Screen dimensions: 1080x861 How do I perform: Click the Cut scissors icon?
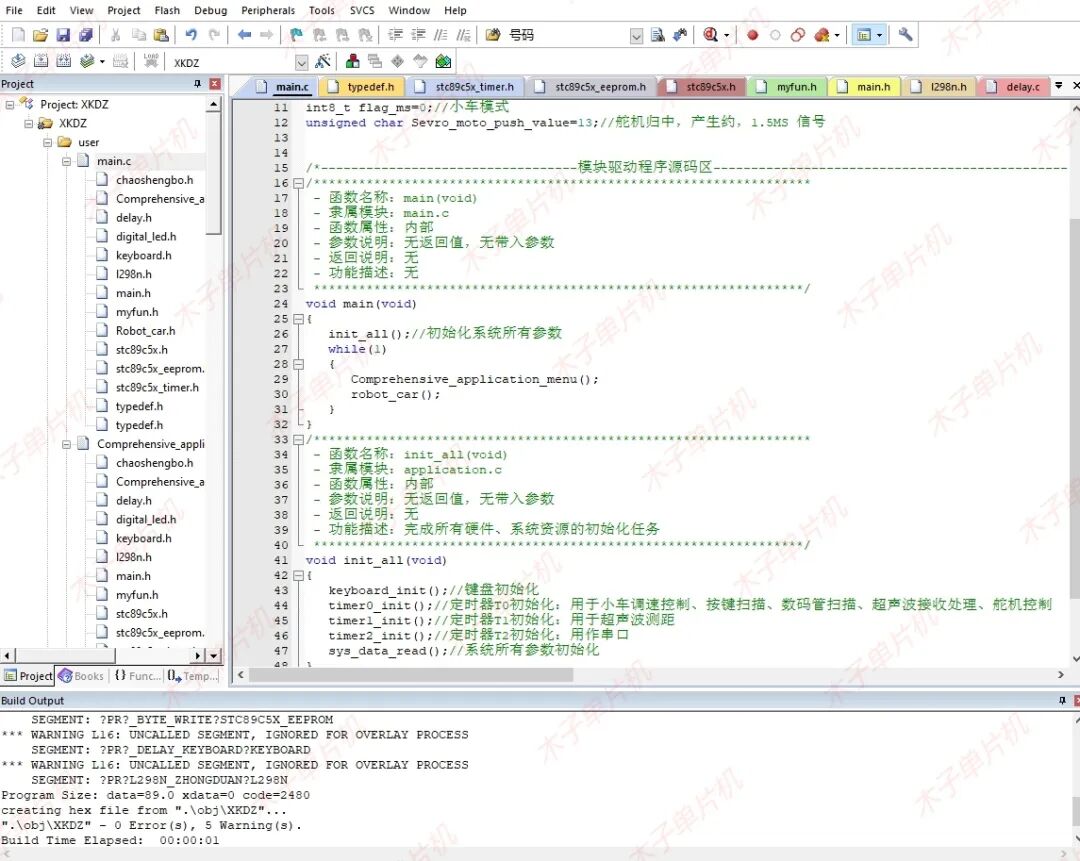point(116,34)
